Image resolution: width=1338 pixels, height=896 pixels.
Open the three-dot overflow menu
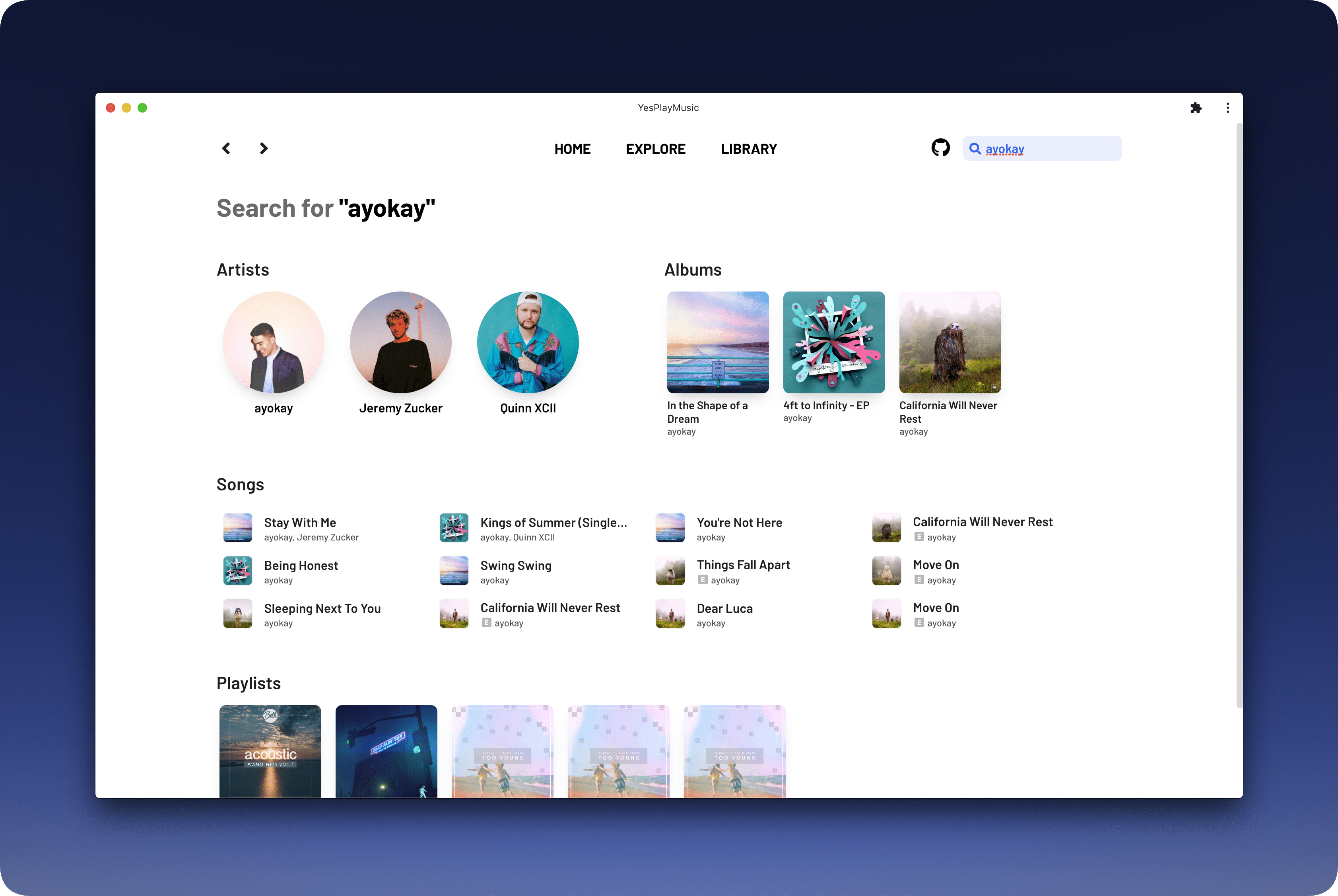point(1227,107)
